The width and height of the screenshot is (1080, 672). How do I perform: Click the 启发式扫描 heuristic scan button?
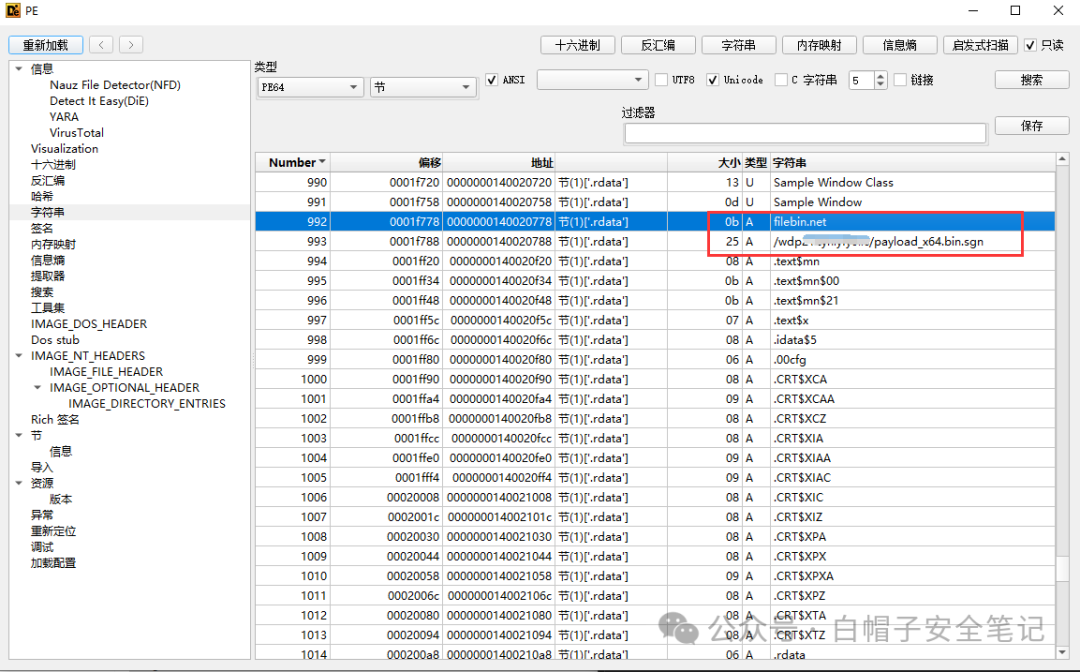[980, 45]
